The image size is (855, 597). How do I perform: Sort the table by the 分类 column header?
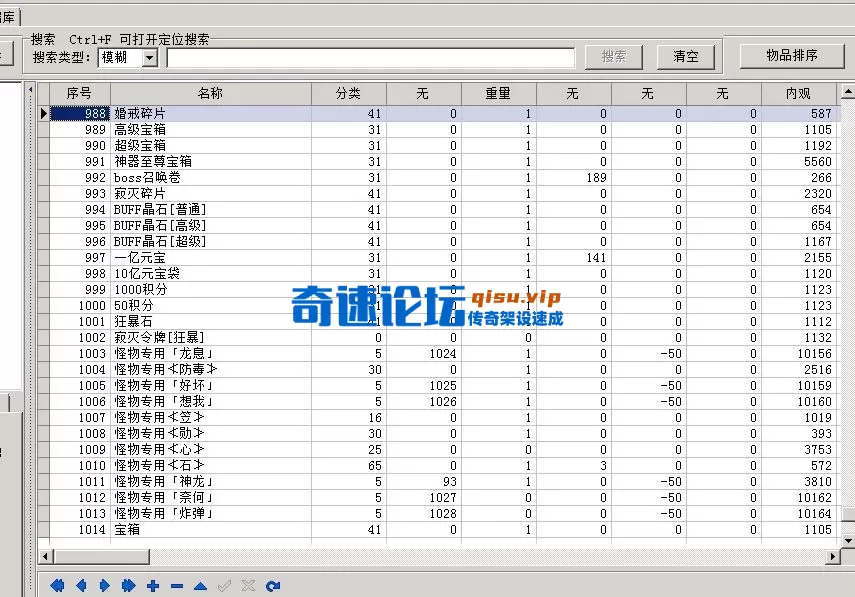click(349, 93)
